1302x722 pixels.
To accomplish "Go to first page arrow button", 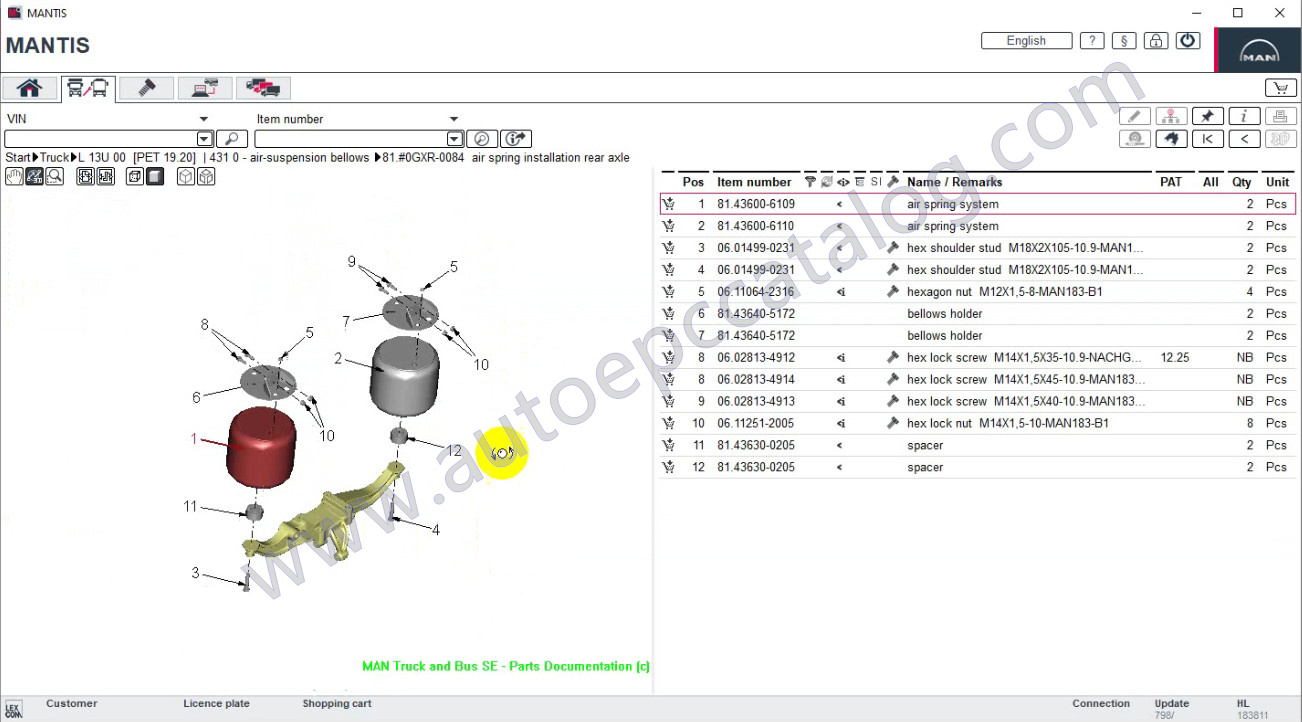I will 1207,139.
